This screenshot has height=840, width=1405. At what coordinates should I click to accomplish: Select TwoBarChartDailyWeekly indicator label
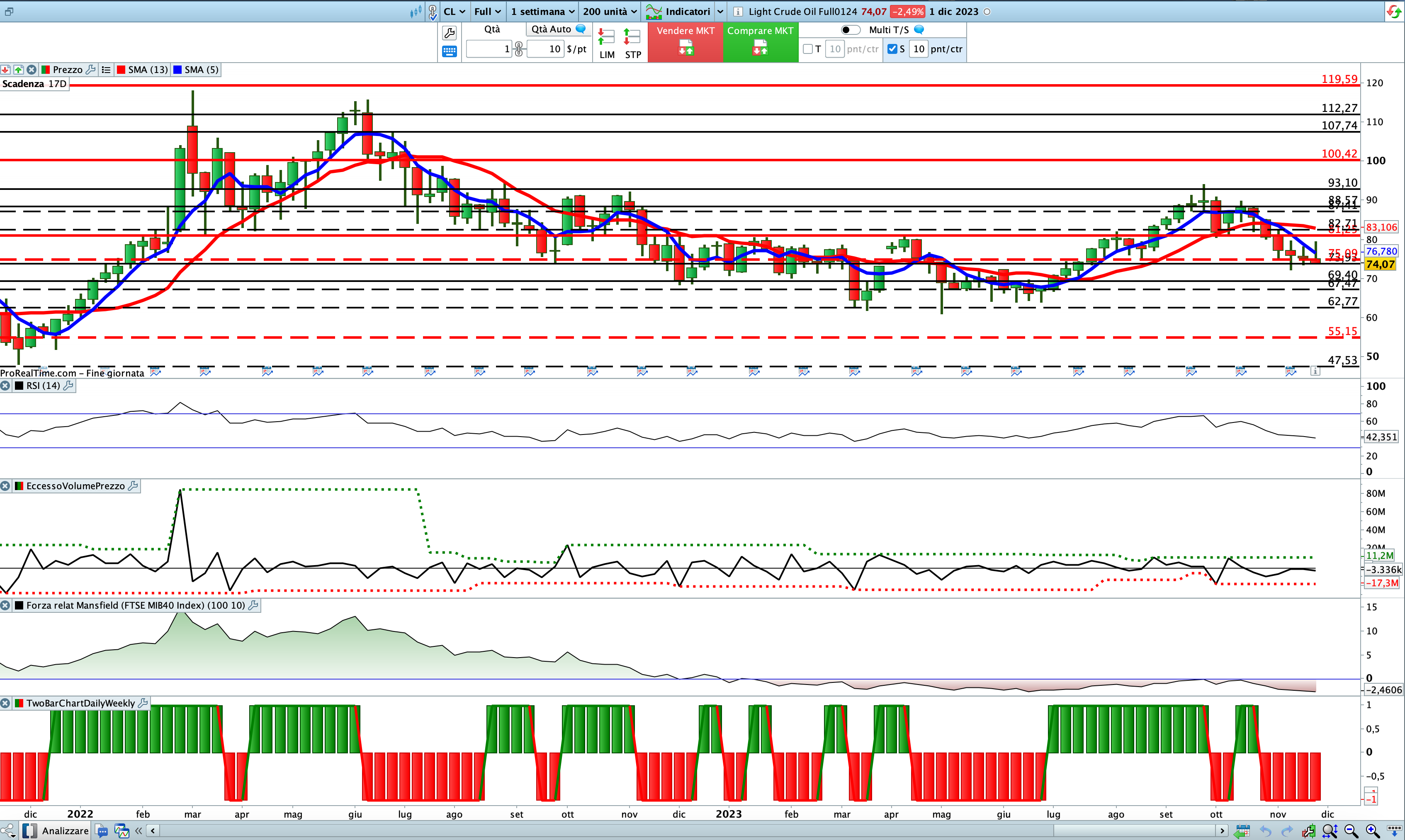pos(80,703)
